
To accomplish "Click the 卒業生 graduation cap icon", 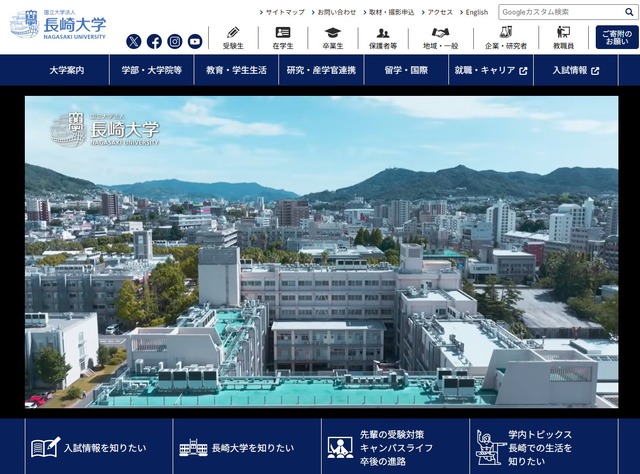I will (333, 32).
